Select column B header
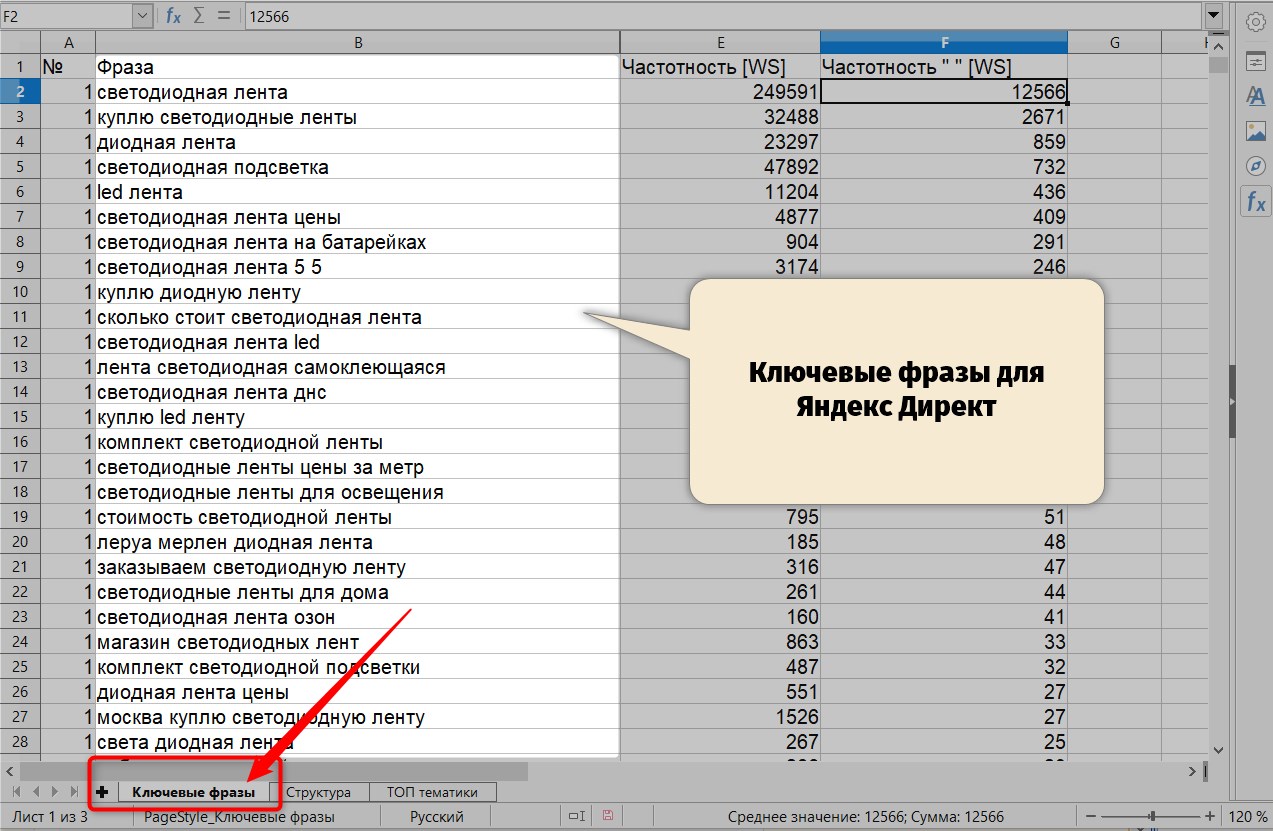This screenshot has width=1273, height=831. (x=358, y=42)
